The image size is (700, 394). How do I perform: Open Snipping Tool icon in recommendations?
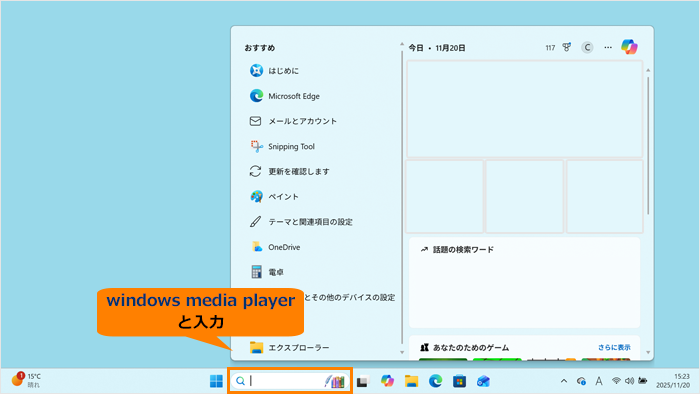coord(256,146)
